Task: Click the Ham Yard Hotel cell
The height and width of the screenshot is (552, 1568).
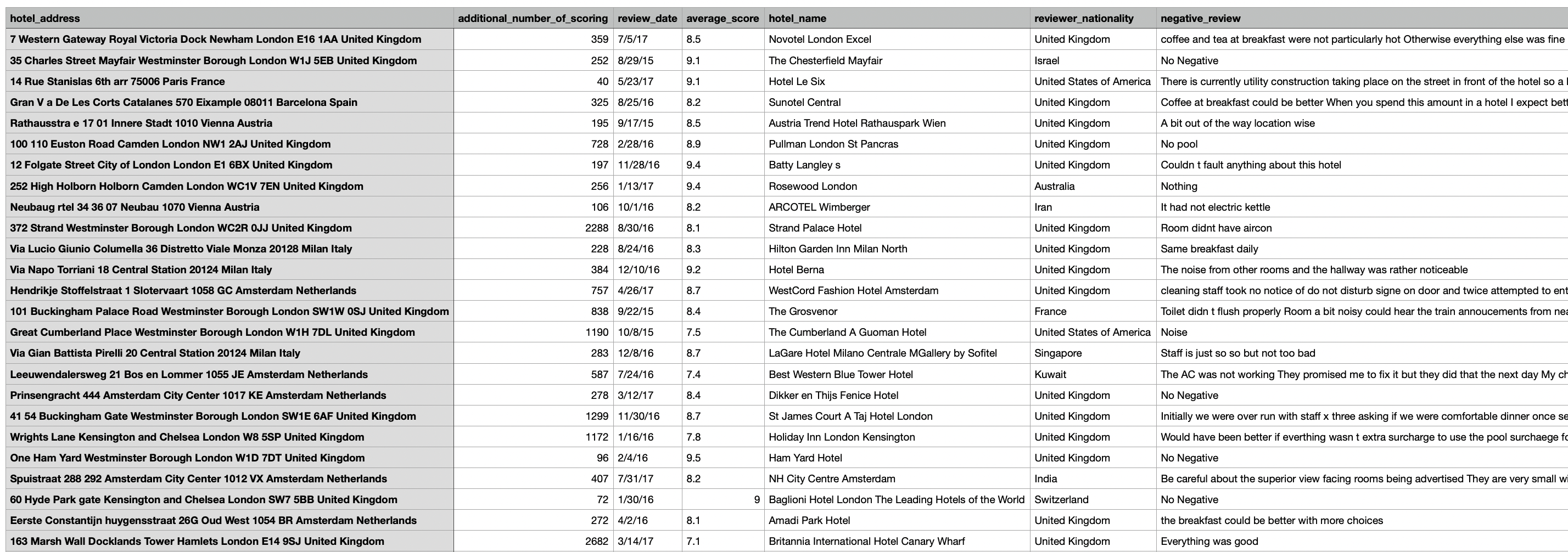Action: pos(897,458)
